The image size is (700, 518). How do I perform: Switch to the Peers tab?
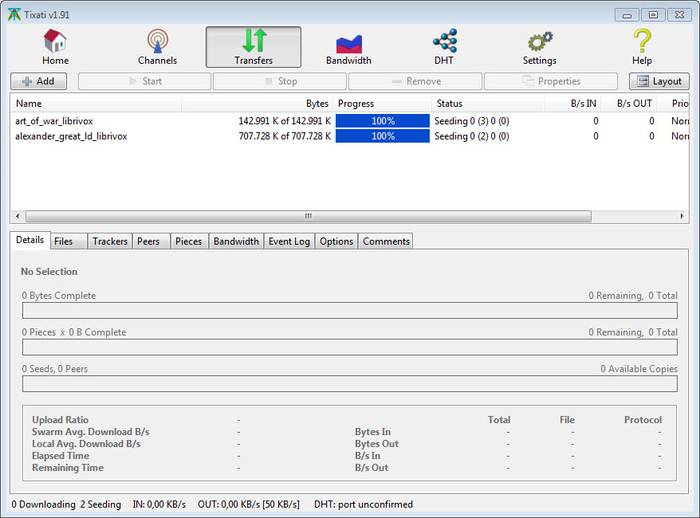151,241
